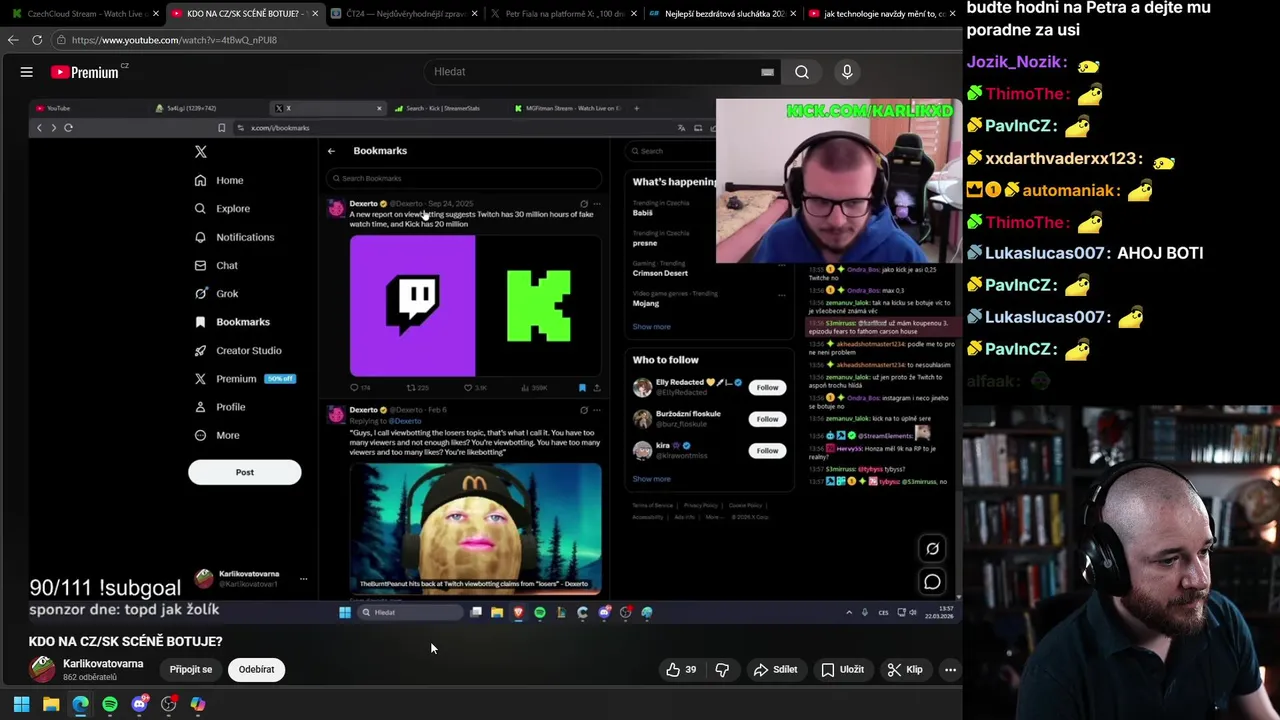Open the Windows Start menu
Image resolution: width=1280 pixels, height=720 pixels.
click(x=21, y=704)
